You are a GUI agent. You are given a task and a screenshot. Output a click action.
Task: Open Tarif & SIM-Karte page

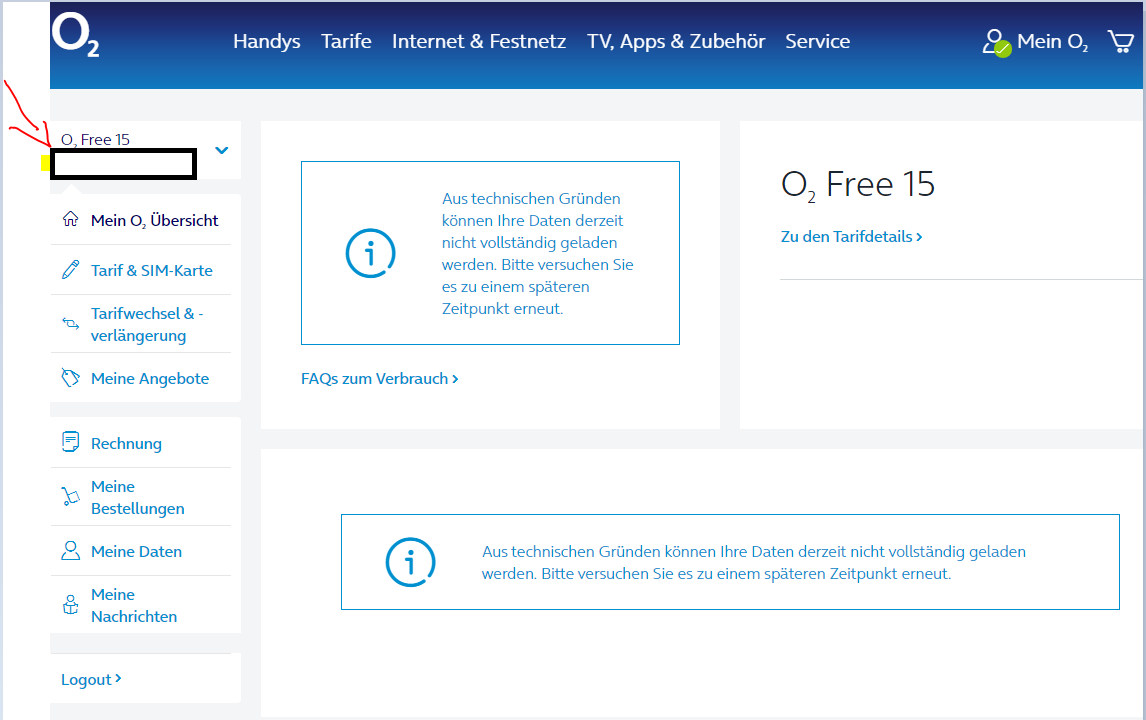click(151, 270)
